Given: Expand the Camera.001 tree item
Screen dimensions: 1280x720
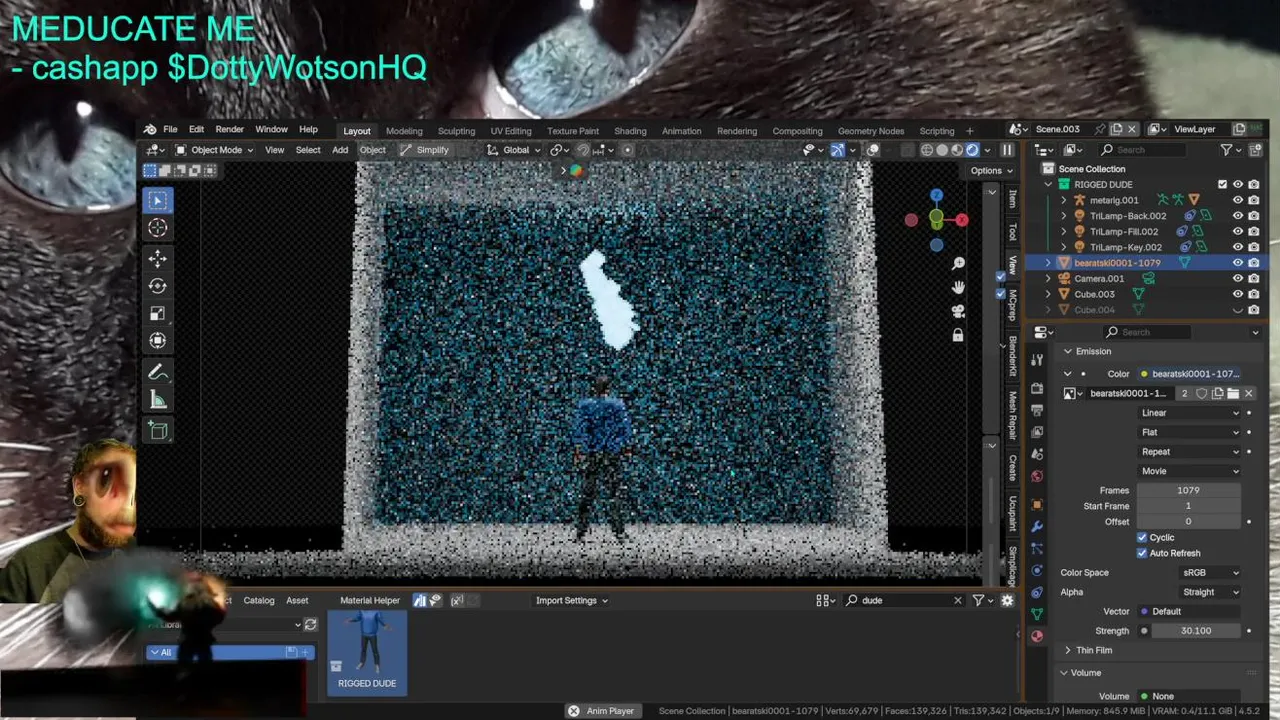Looking at the screenshot, I should coord(1049,278).
